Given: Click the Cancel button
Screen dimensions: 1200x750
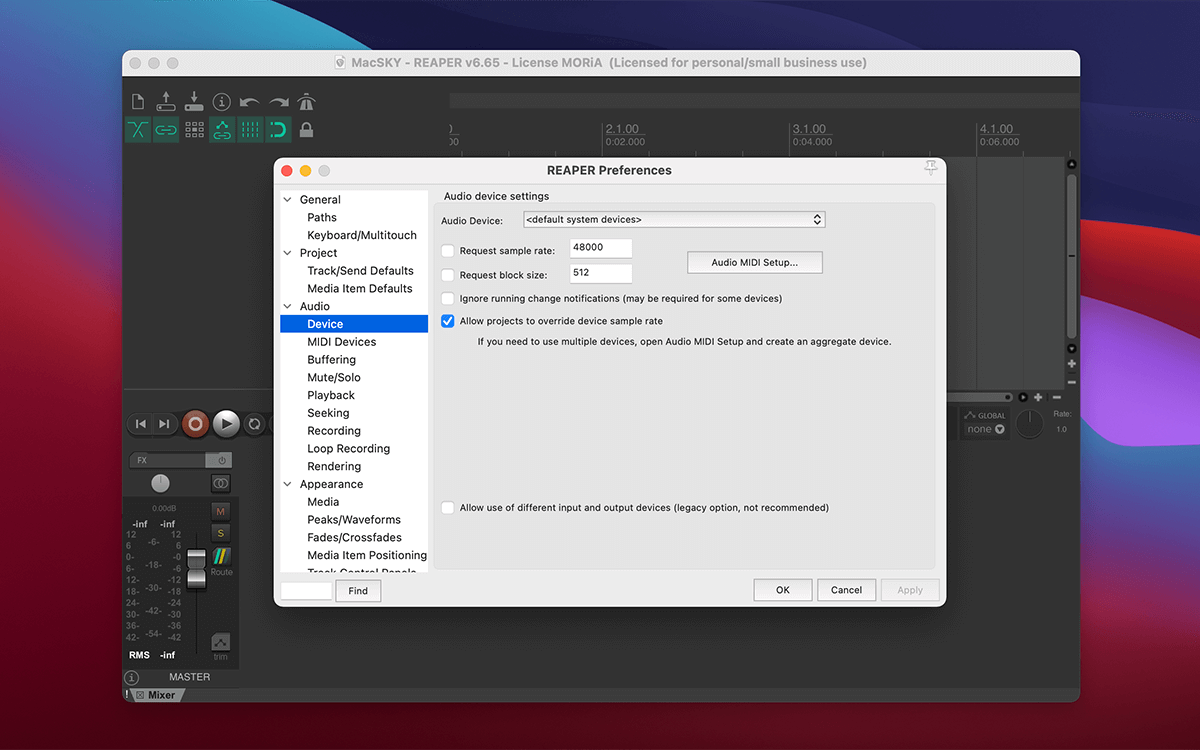Looking at the screenshot, I should (x=846, y=590).
